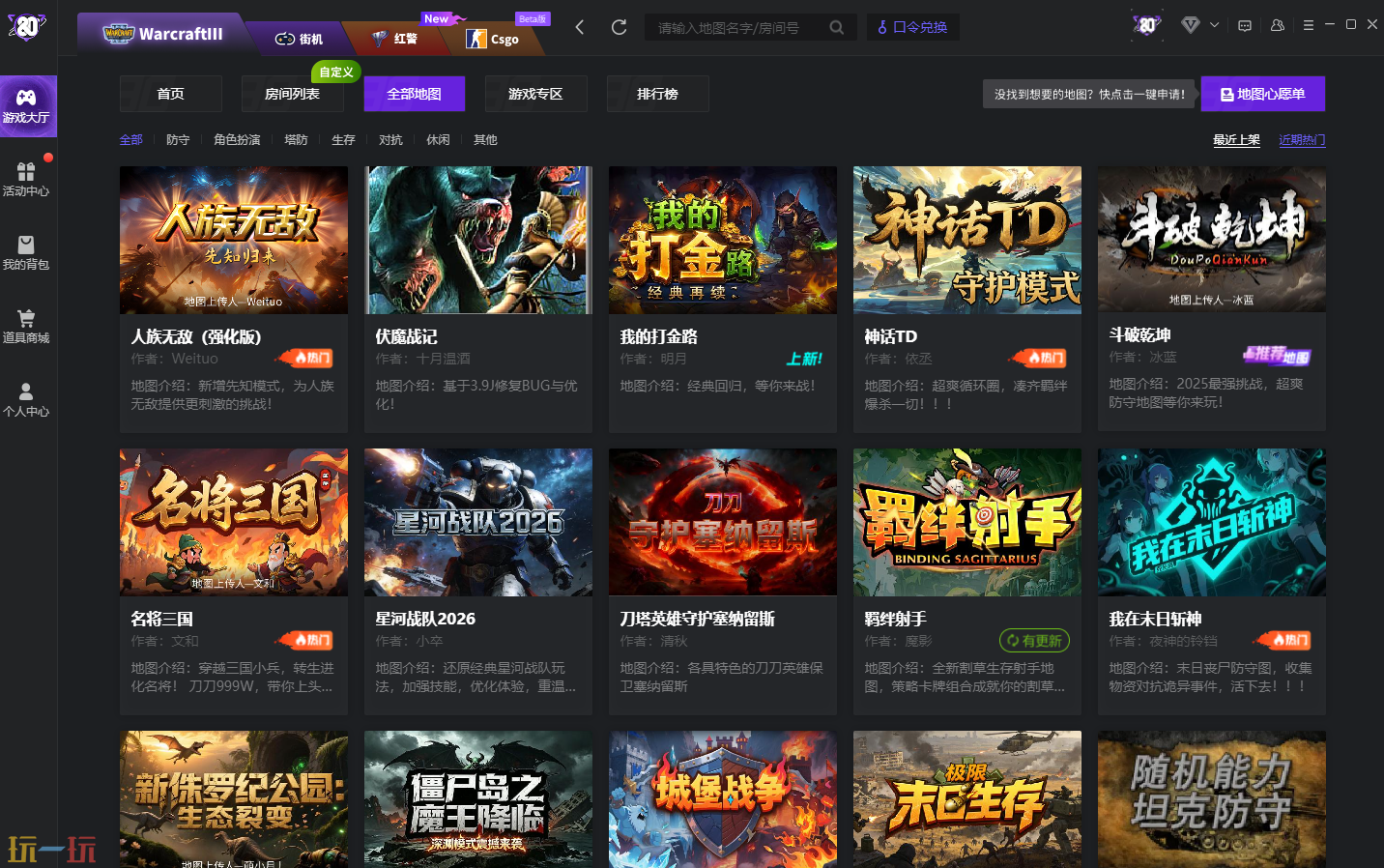Open 我的背包 backpack in the sidebar
The height and width of the screenshot is (868, 1384).
[x=26, y=252]
